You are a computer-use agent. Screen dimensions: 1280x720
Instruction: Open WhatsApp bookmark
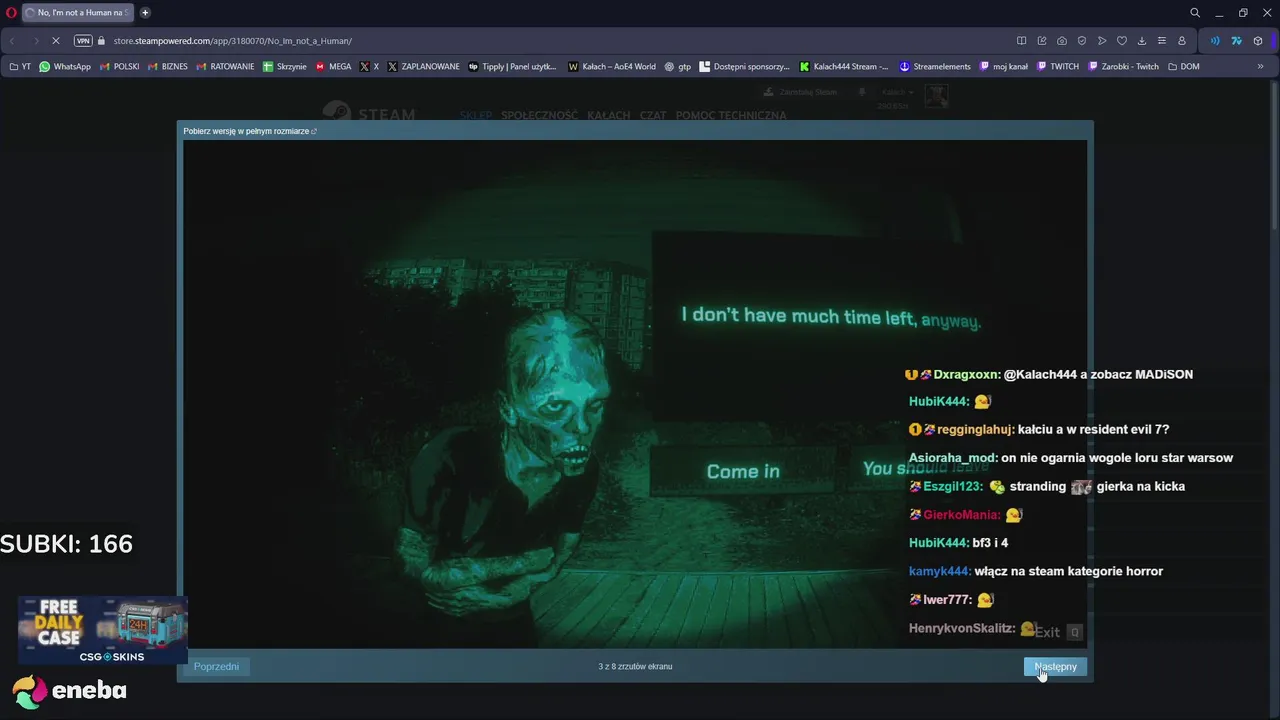tap(65, 66)
